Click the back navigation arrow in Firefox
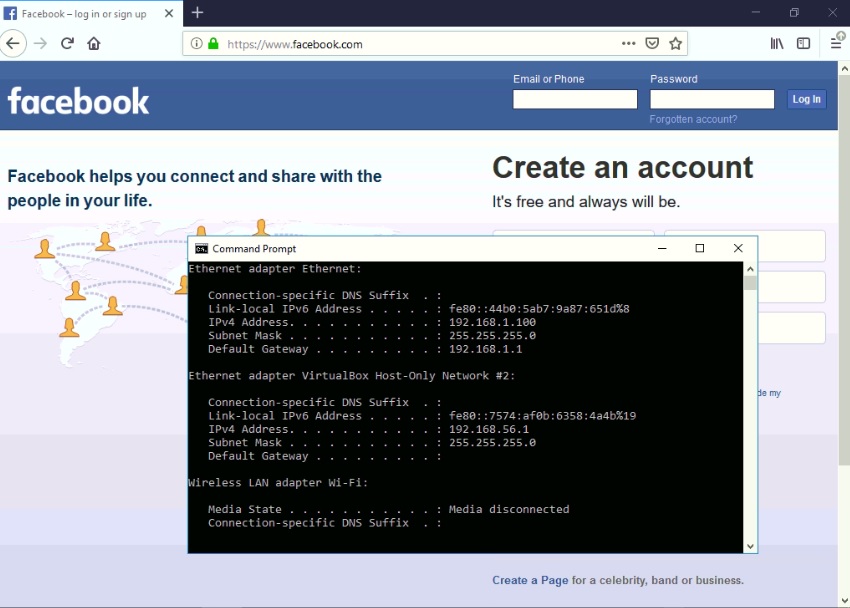 coord(14,43)
